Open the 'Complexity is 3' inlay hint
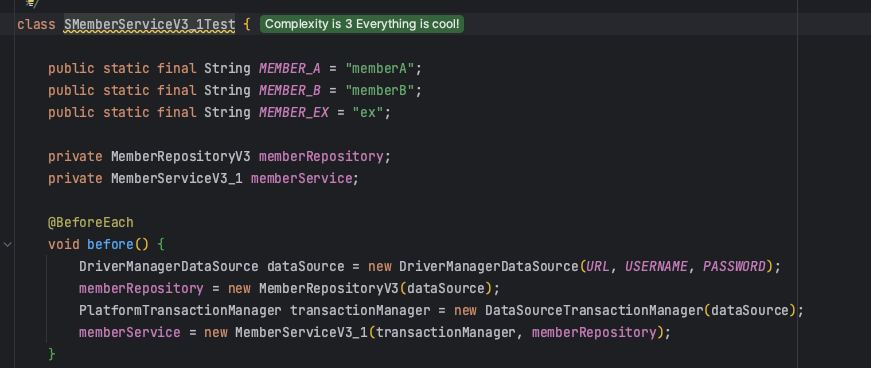 tap(362, 24)
